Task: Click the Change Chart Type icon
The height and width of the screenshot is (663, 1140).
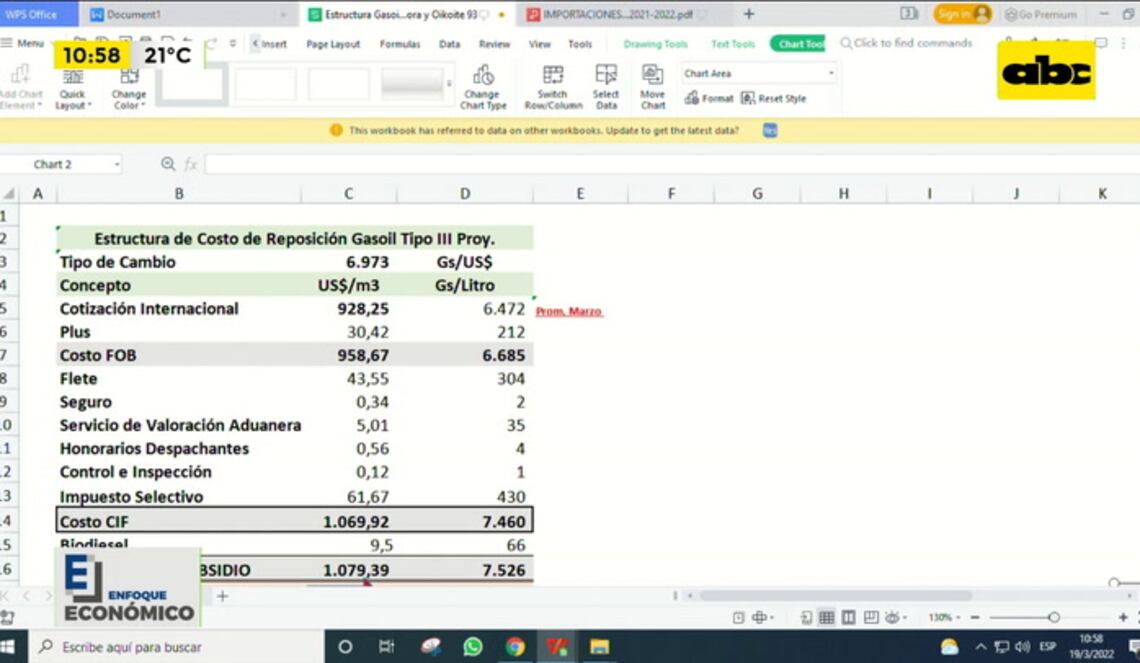Action: (x=483, y=76)
